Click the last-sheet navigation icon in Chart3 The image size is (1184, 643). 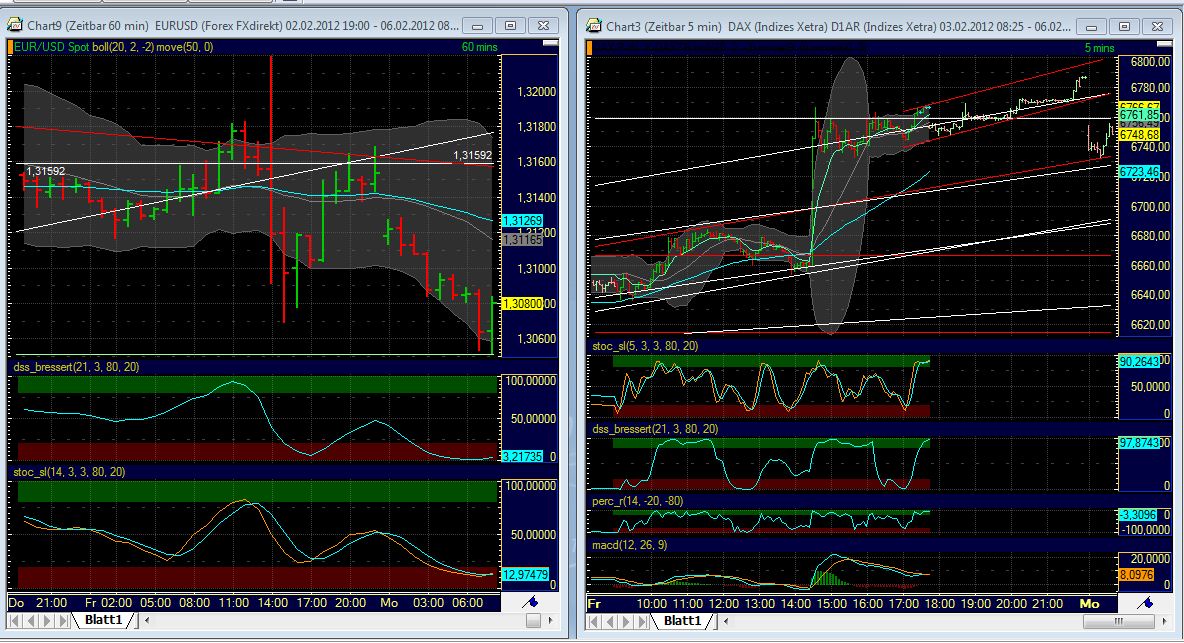pos(640,621)
